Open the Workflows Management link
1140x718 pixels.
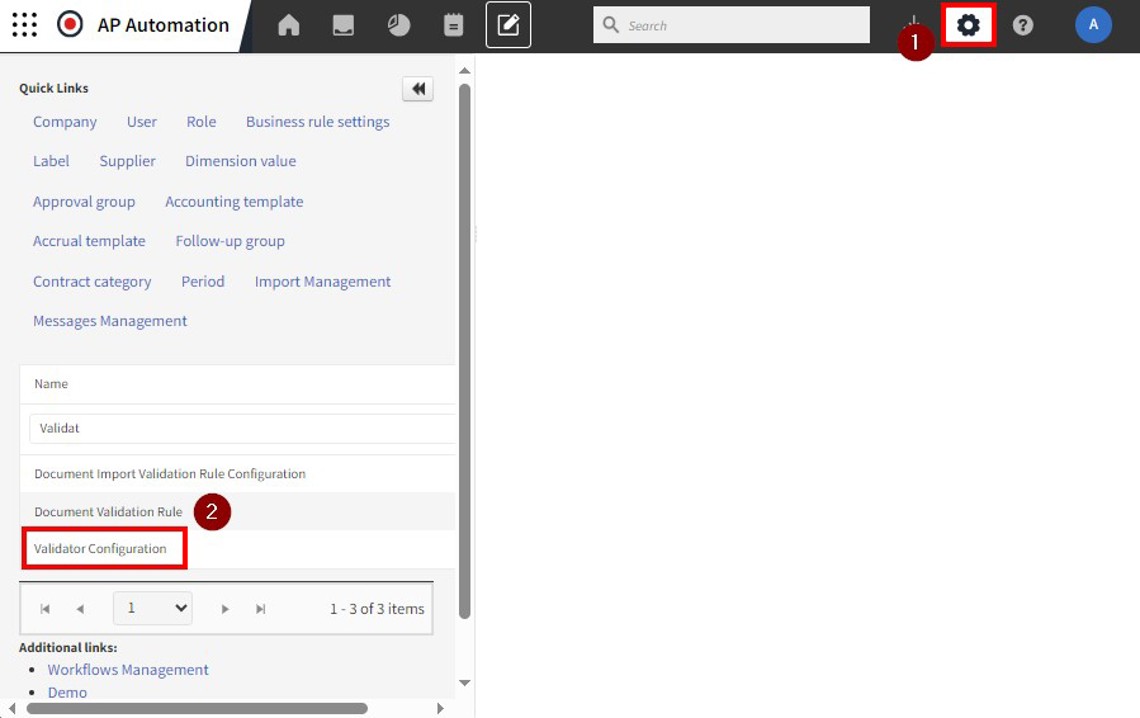click(x=128, y=670)
